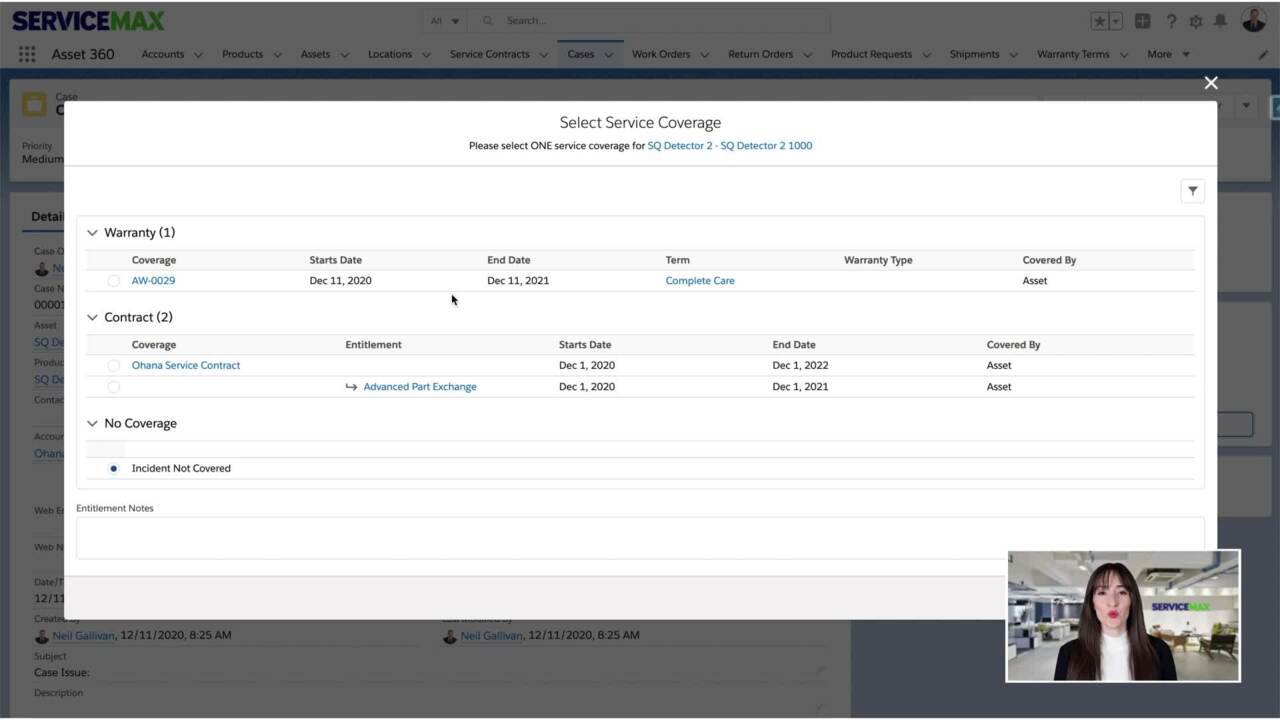The image size is (1280, 720).
Task: Open the Work Orders tab dropdown chevron
Action: [704, 55]
